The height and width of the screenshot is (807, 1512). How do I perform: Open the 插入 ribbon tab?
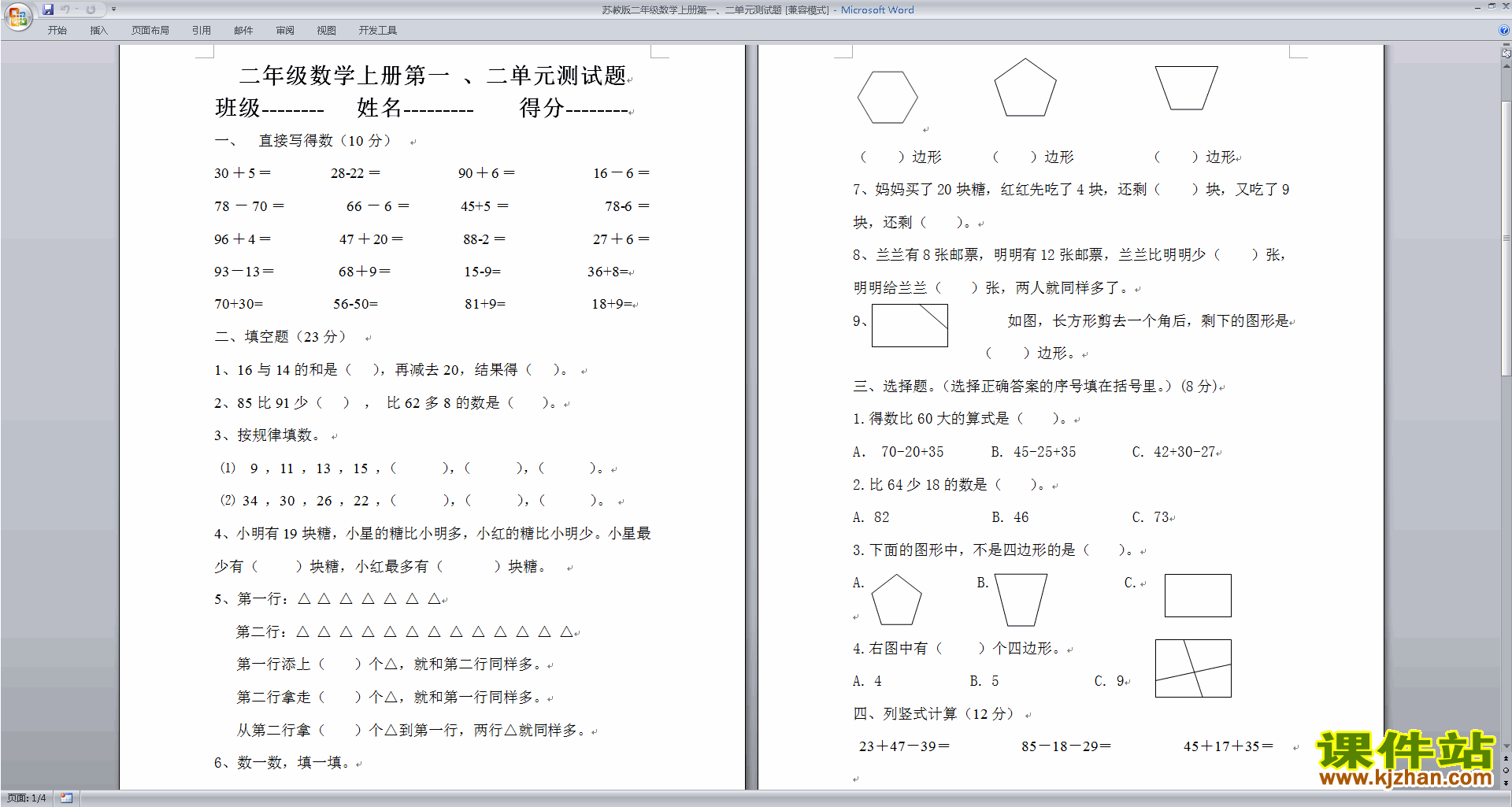(98, 30)
